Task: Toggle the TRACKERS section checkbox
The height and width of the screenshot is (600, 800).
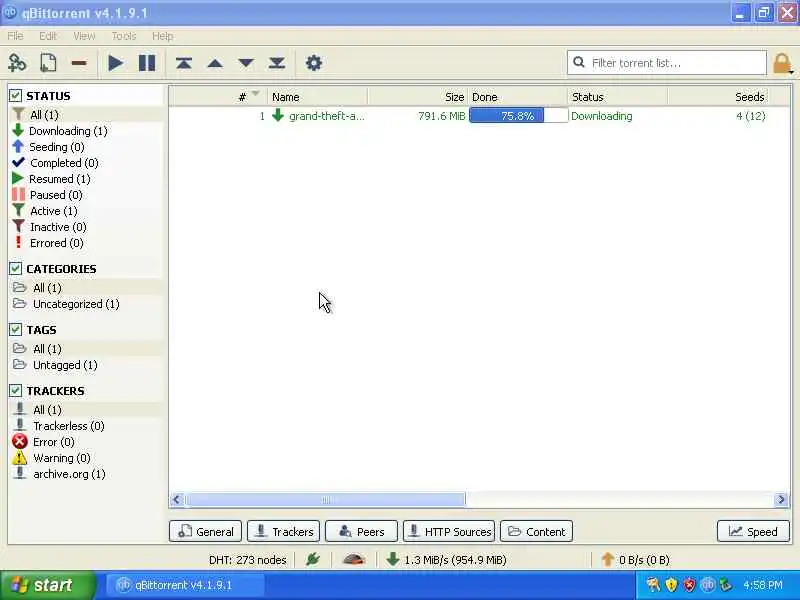Action: click(x=15, y=390)
